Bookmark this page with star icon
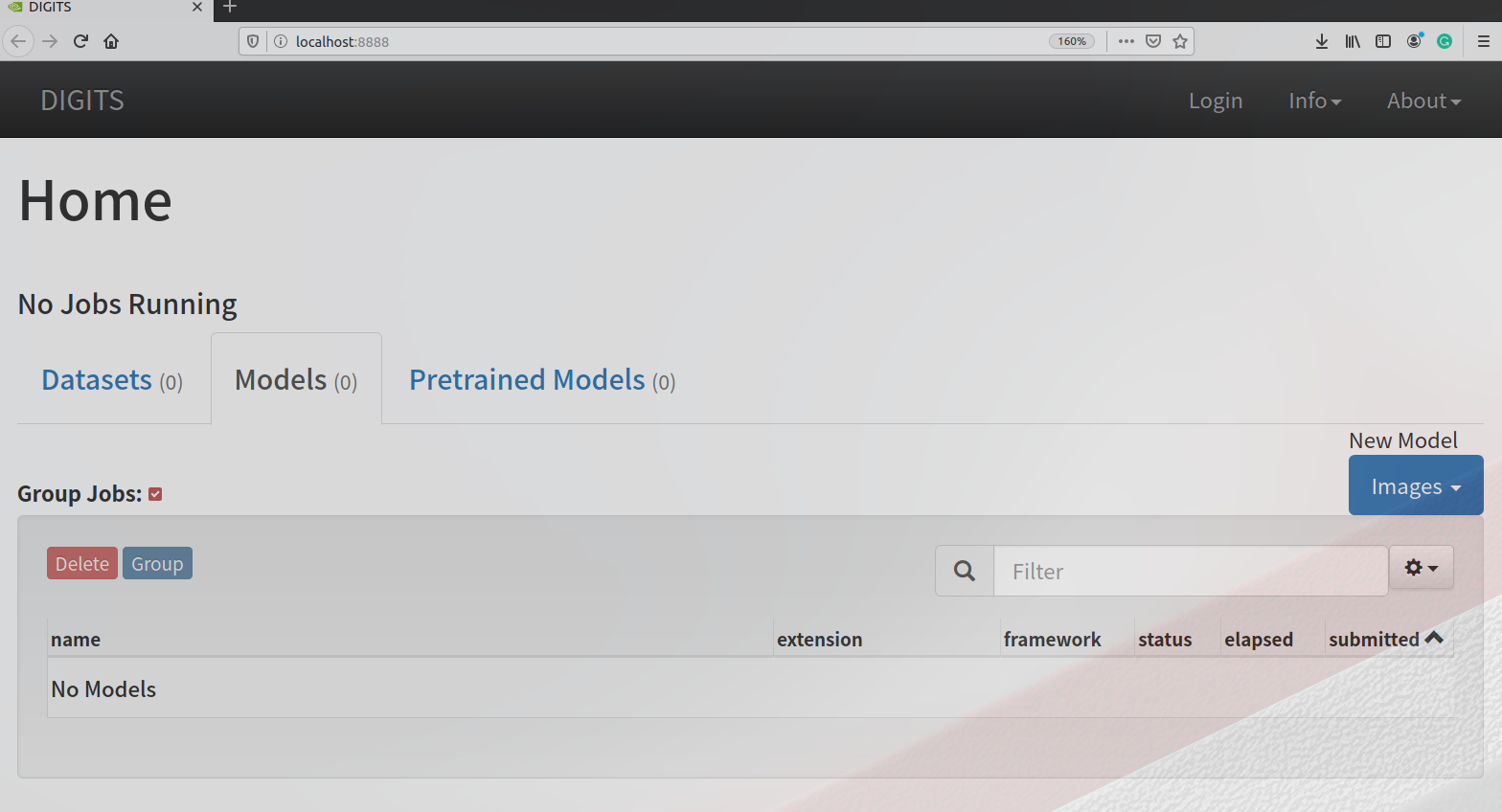1502x812 pixels. point(1180,41)
